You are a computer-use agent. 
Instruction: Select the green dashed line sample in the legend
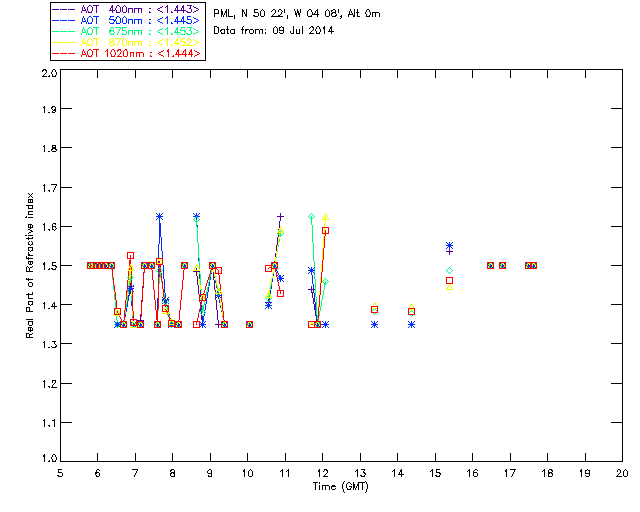[64, 31]
